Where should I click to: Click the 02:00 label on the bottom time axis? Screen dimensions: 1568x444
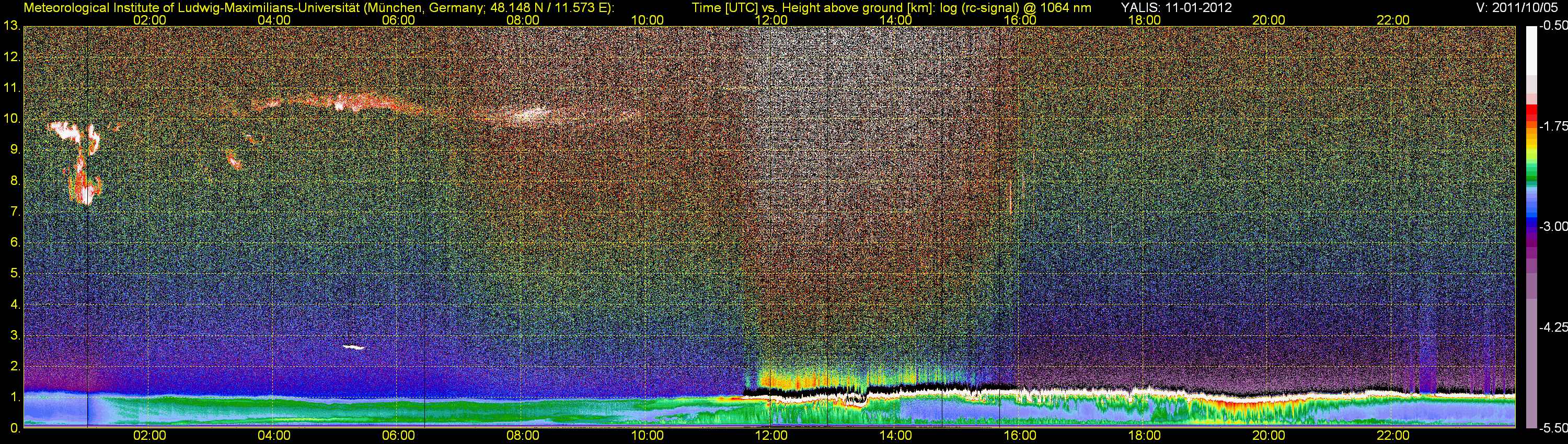[149, 436]
